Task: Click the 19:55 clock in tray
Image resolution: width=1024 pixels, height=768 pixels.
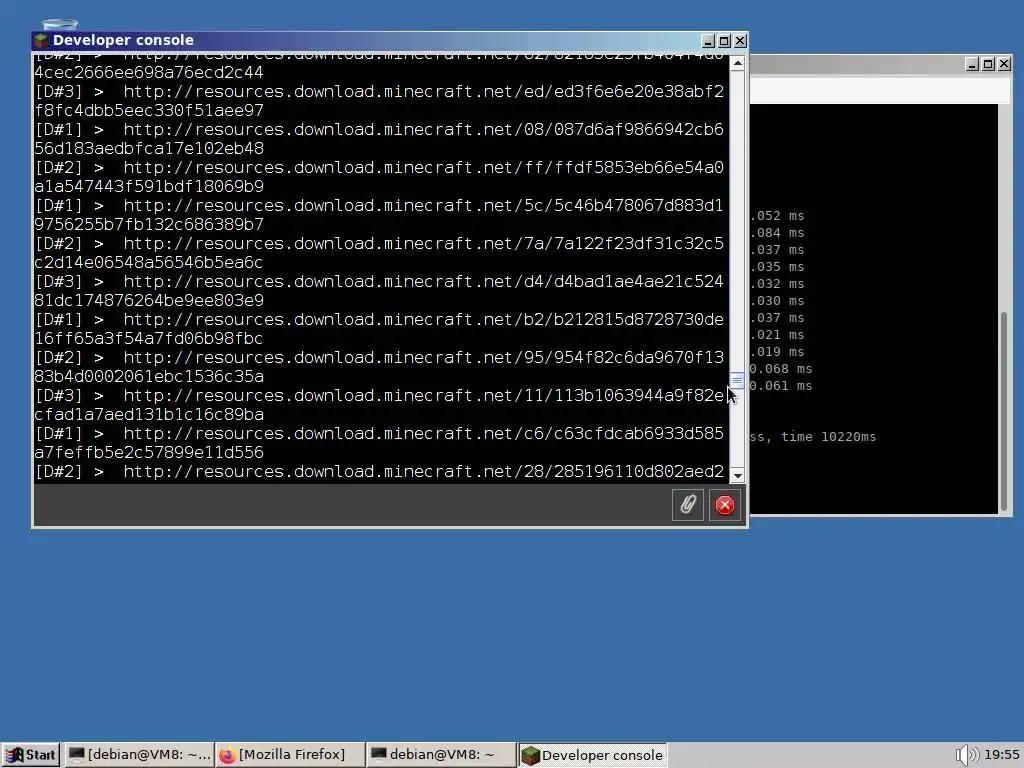Action: tap(1002, 755)
